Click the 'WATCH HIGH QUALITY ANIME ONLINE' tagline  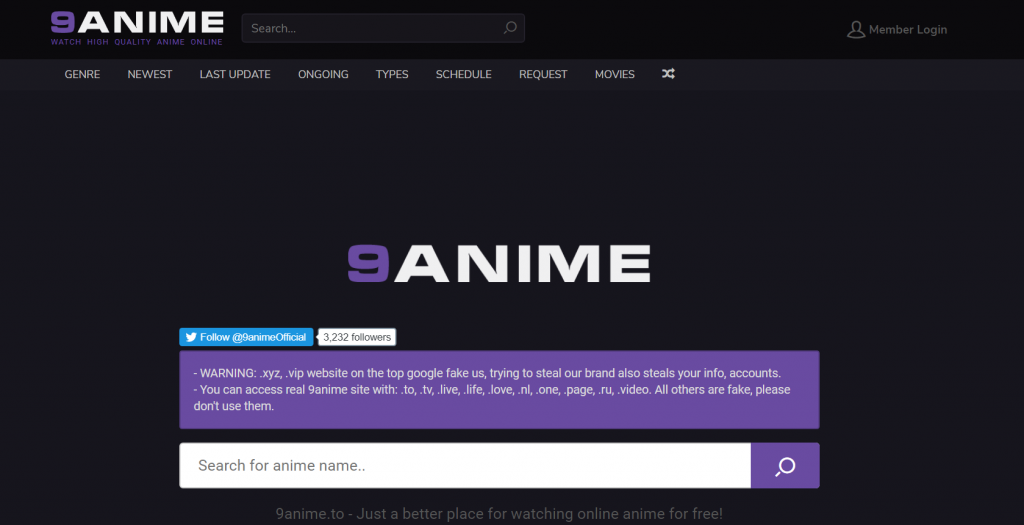[137, 42]
